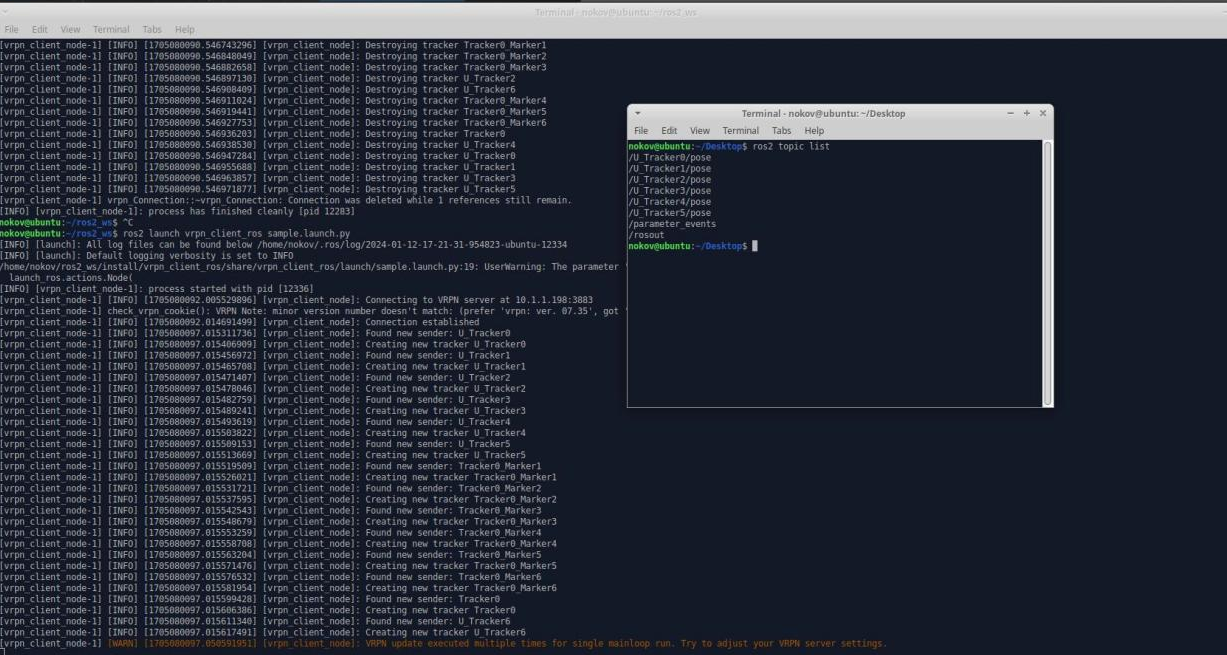Click the orange WARN 'VRPN update executed multiple times' line
1227x655 pixels.
[443, 643]
